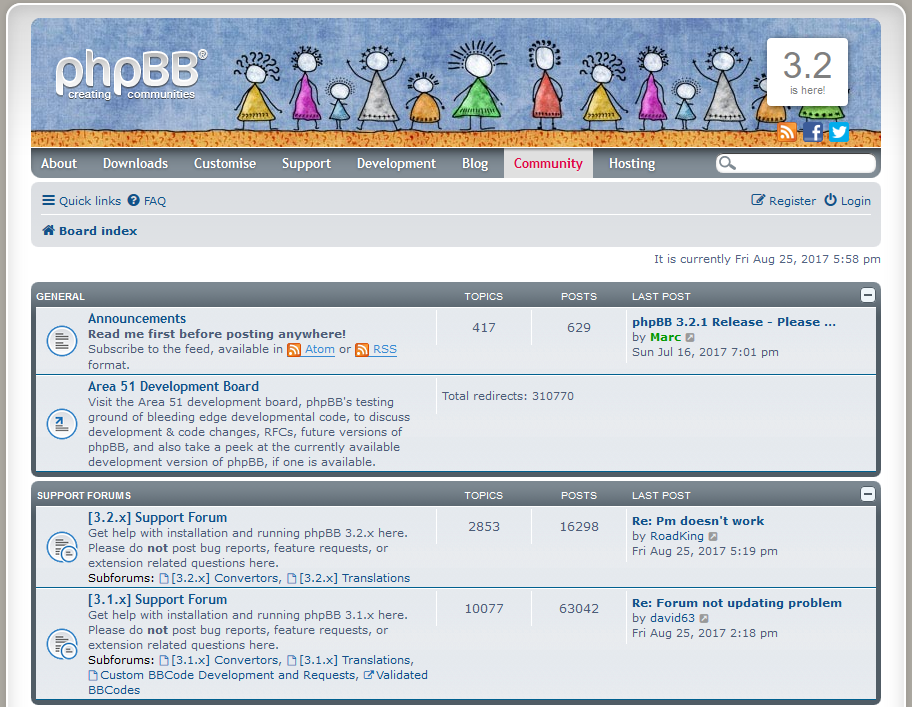Click the [3.1.x] Translations subforum icon
This screenshot has height=707, width=912.
(292, 660)
